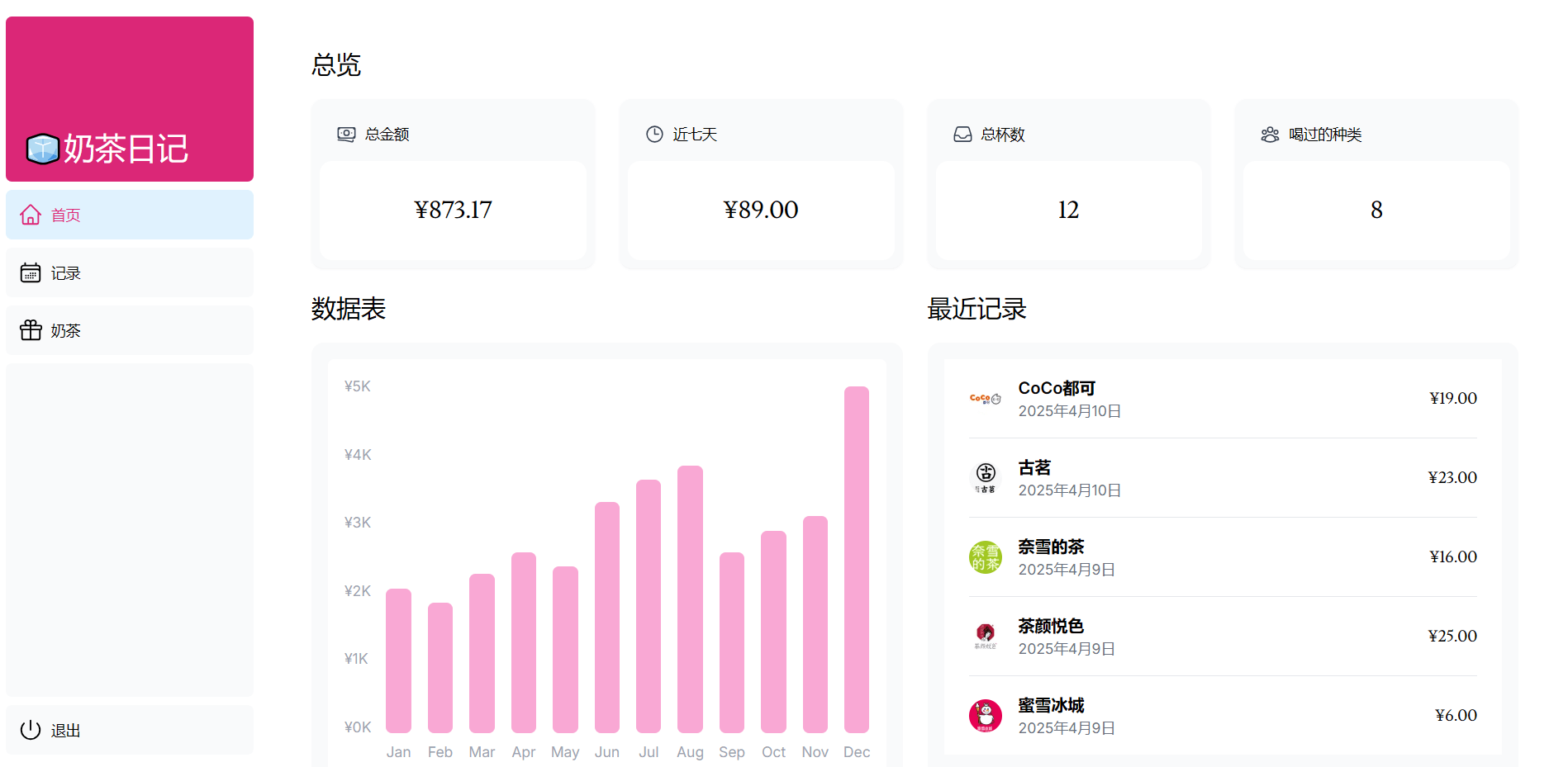Viewport: 1568px width, 767px height.
Task: Select the varieties count value 8
Action: point(1376,210)
